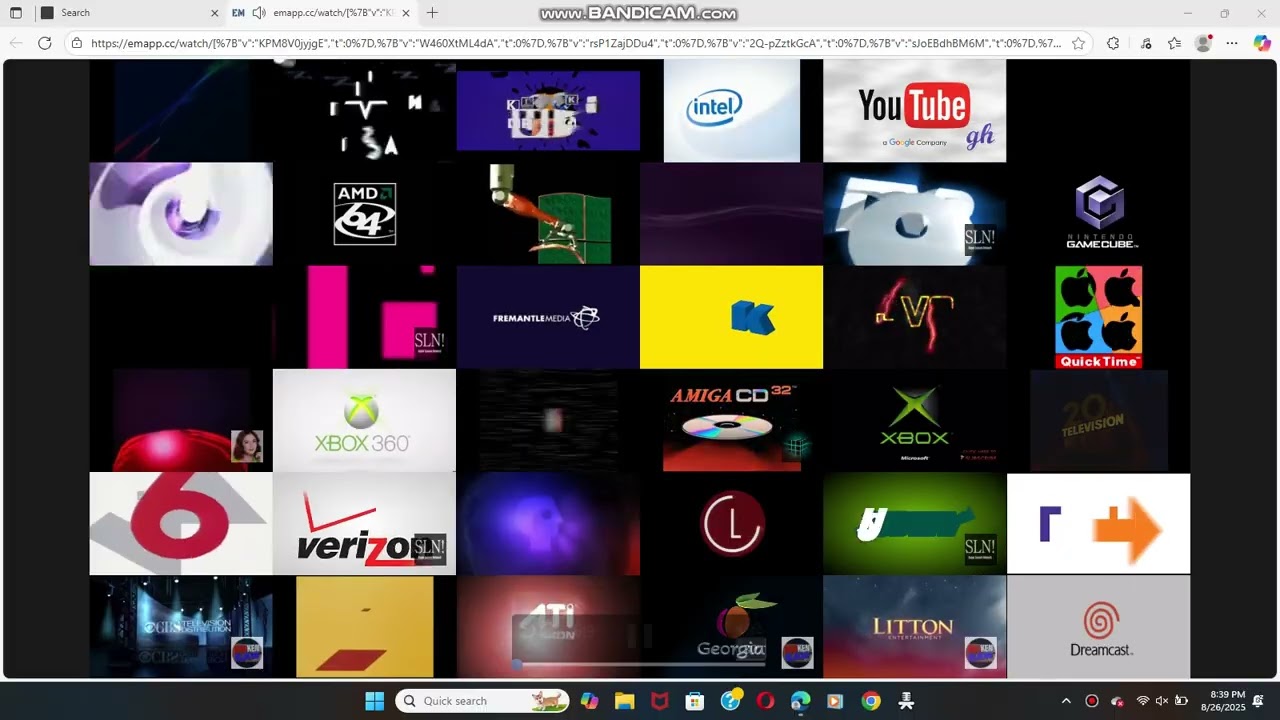Select the 20th Television video tile

[1098, 420]
